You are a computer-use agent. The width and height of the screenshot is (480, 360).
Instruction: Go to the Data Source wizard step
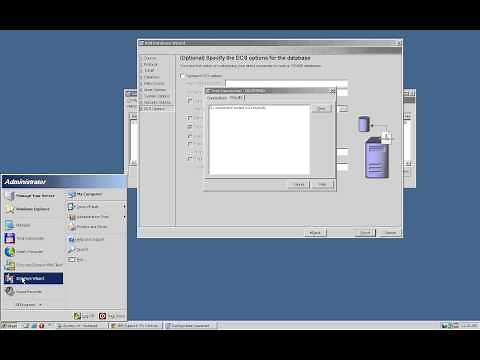(154, 83)
